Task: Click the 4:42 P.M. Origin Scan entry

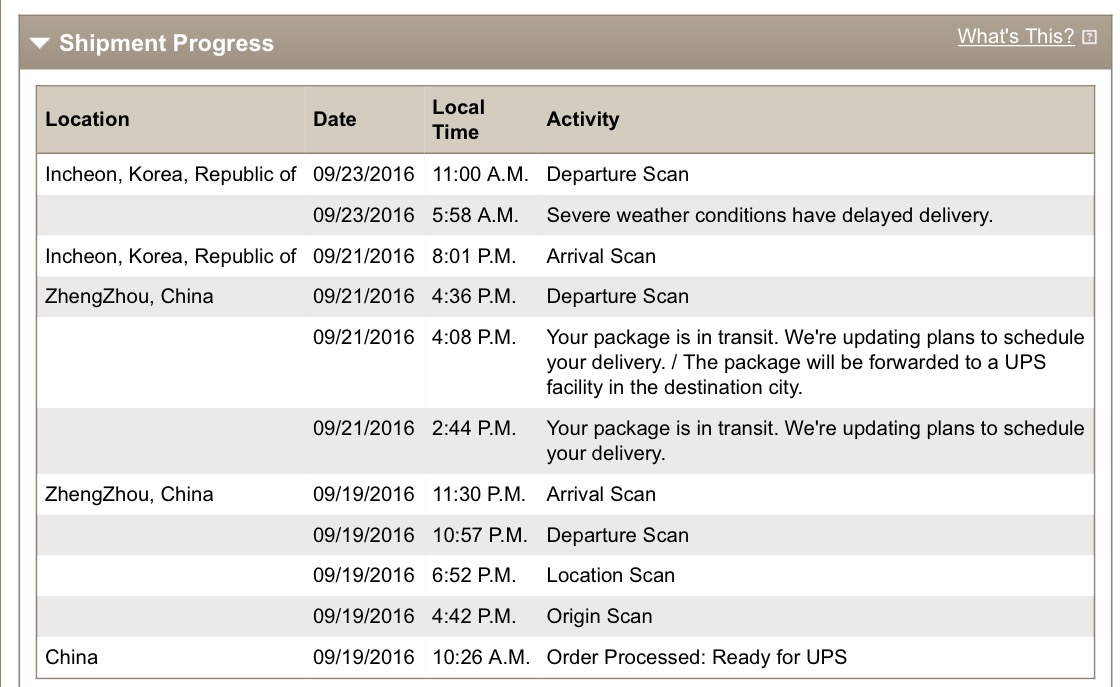Action: (565, 616)
